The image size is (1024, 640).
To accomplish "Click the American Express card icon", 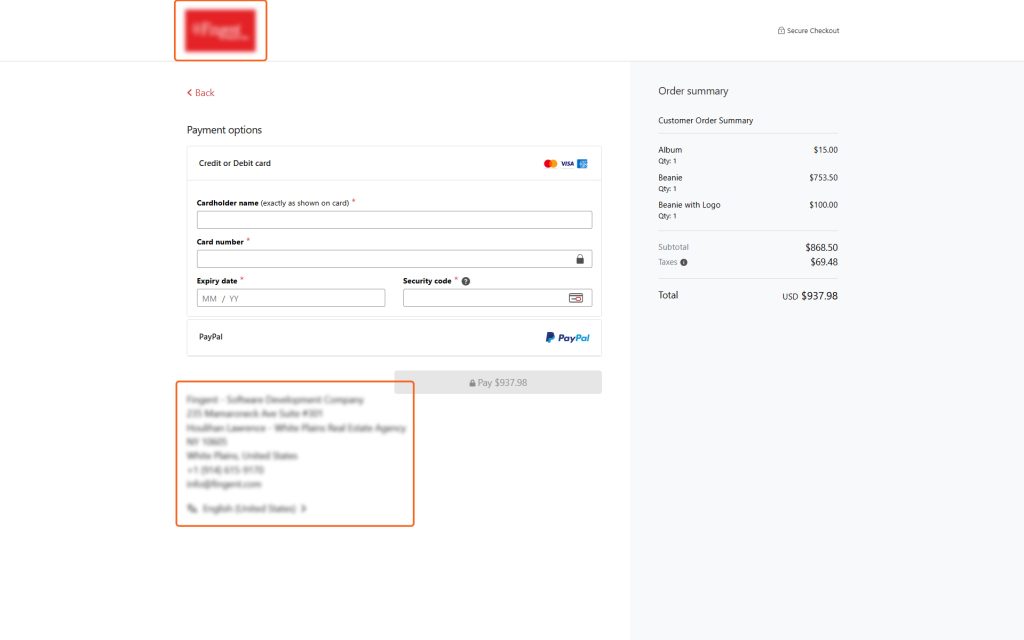I will (582, 163).
